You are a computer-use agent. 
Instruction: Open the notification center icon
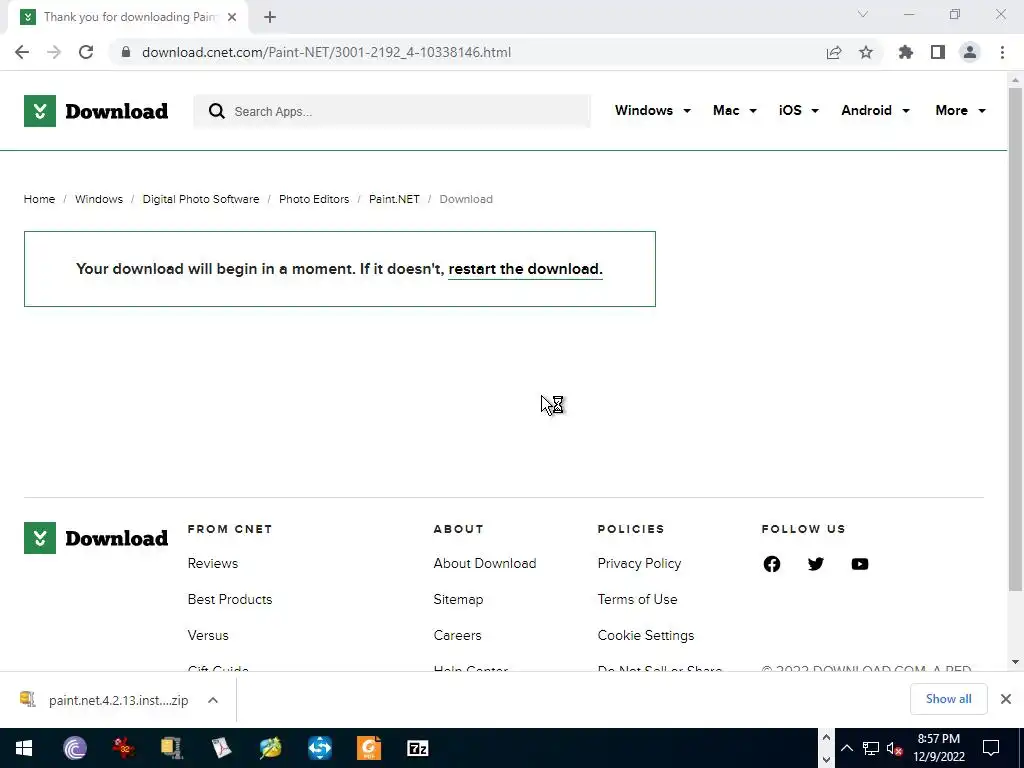(991, 748)
